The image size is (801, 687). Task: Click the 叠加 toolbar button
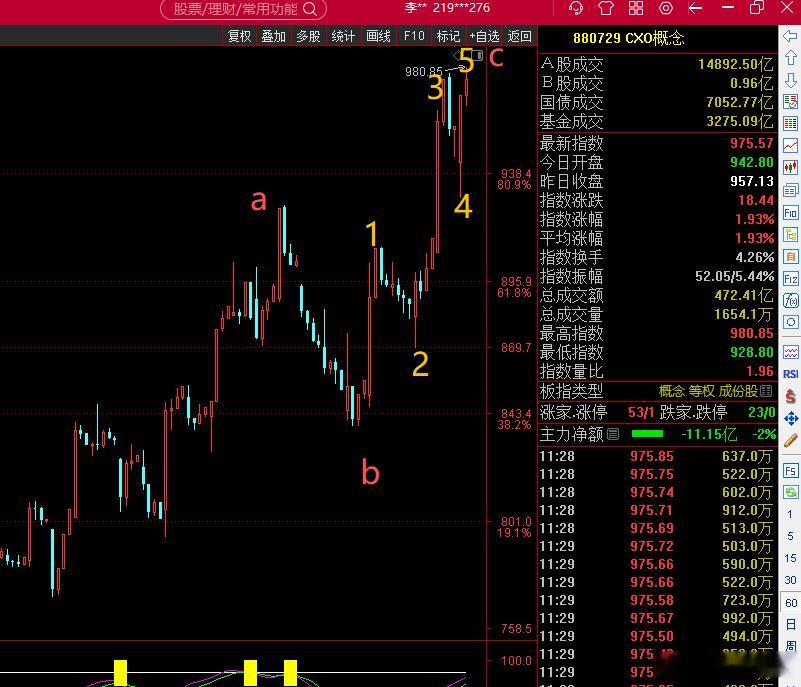tap(273, 36)
